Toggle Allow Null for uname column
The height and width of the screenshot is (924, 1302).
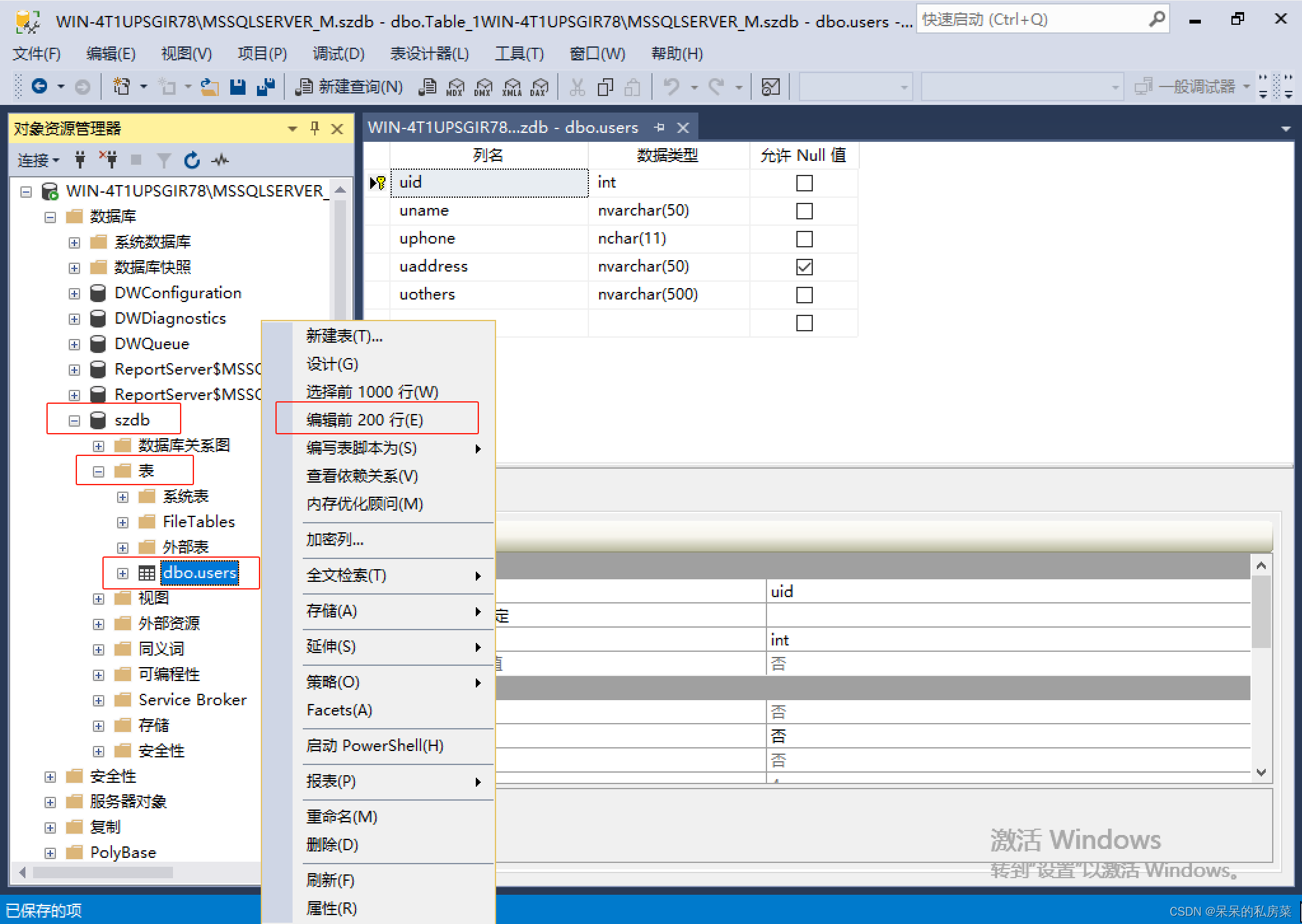tap(804, 211)
